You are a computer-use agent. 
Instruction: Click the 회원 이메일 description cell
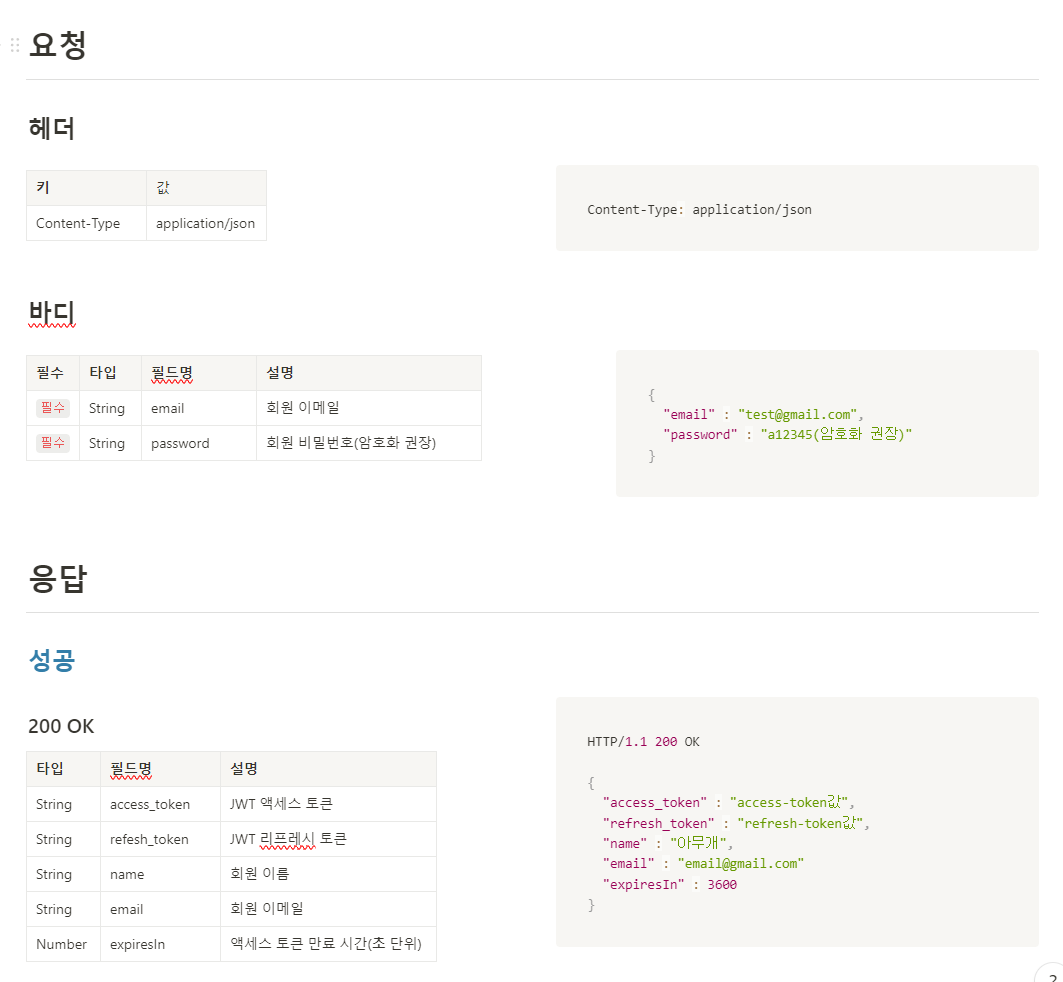click(x=303, y=408)
